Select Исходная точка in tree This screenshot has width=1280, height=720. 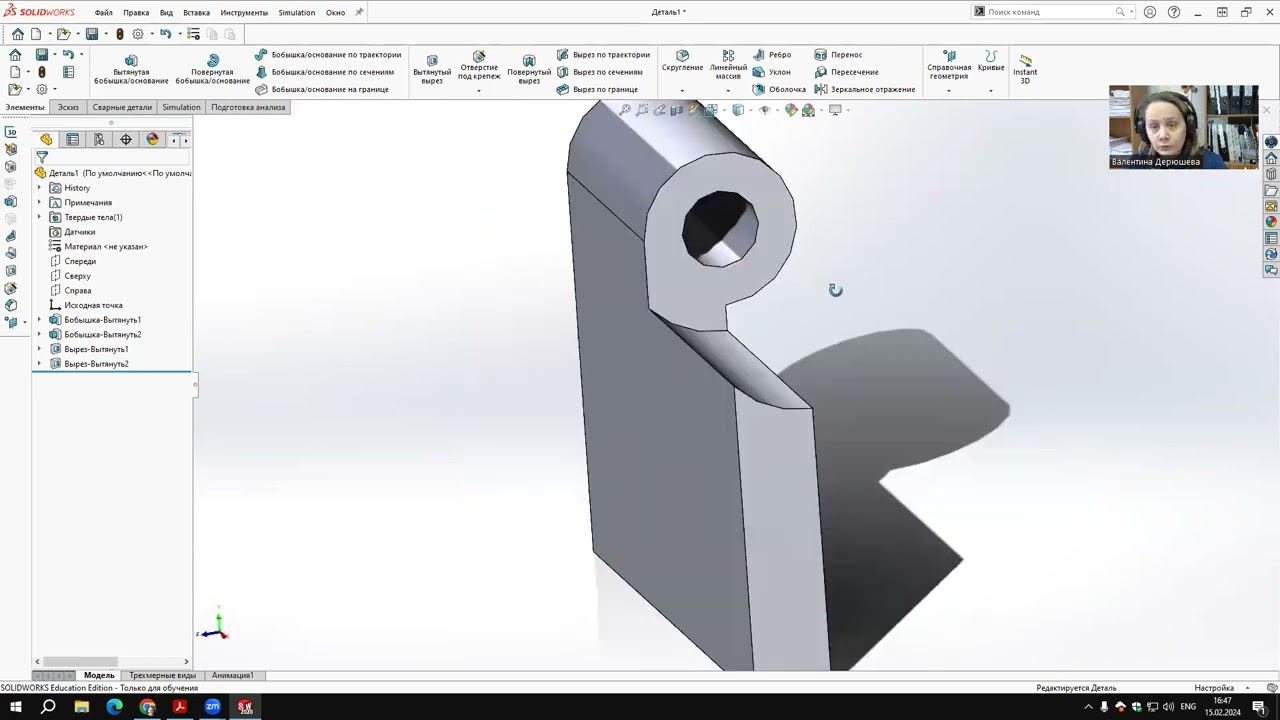tap(93, 305)
